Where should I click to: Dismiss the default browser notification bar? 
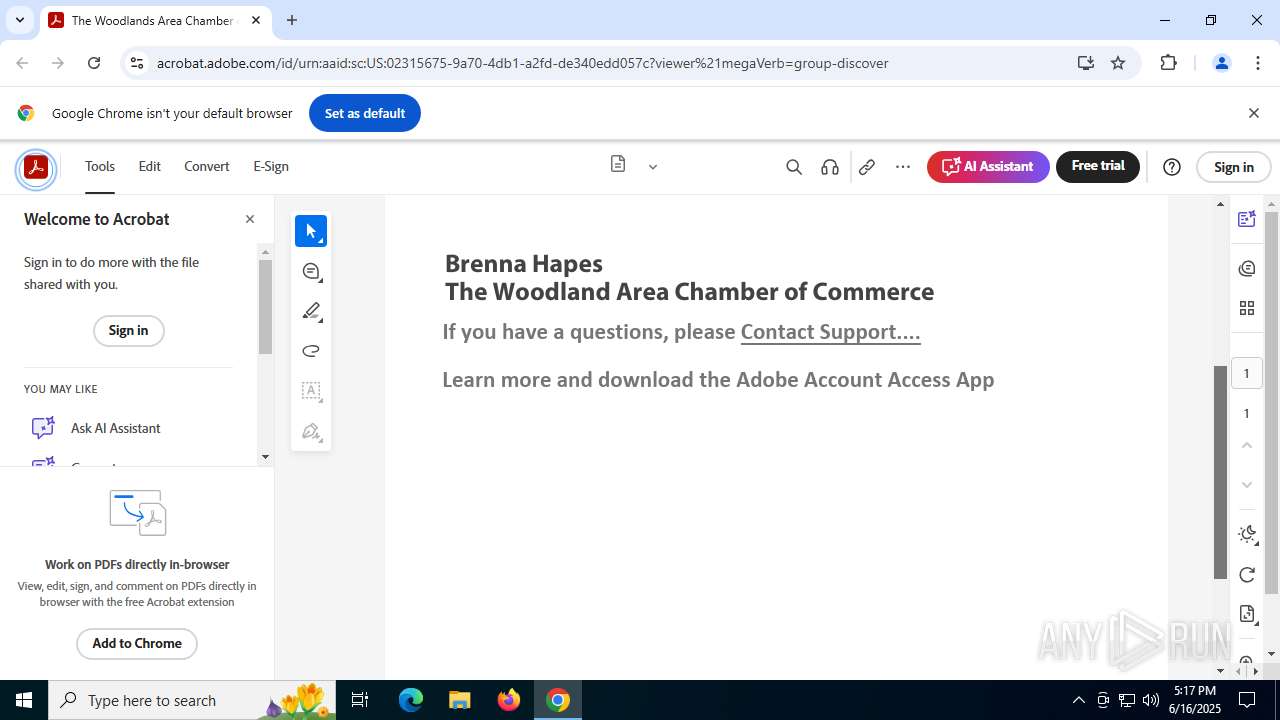[x=1253, y=113]
